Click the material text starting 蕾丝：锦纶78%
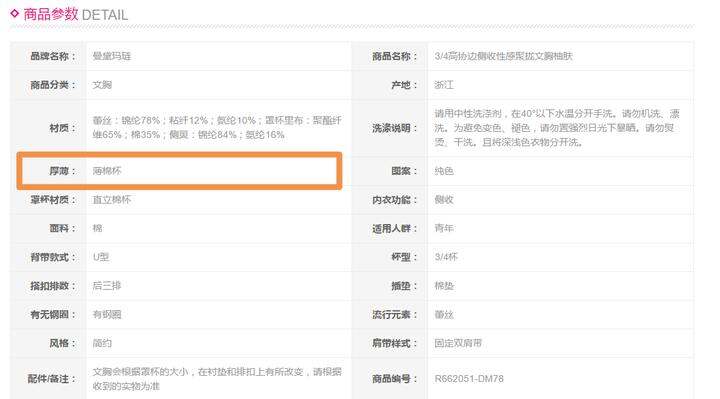720x399 pixels. coord(217,128)
